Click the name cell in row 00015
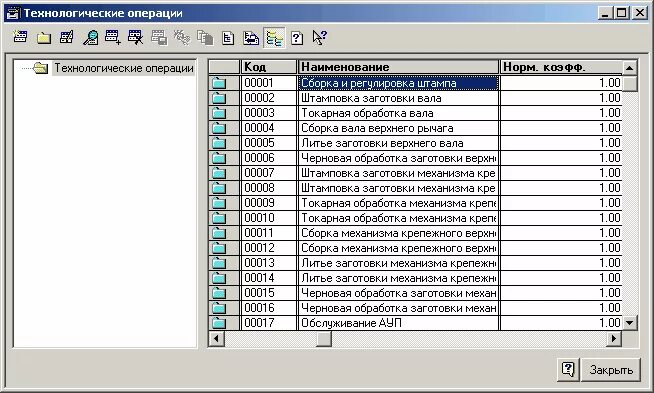Screen dimensions: 654x393 click(398, 293)
